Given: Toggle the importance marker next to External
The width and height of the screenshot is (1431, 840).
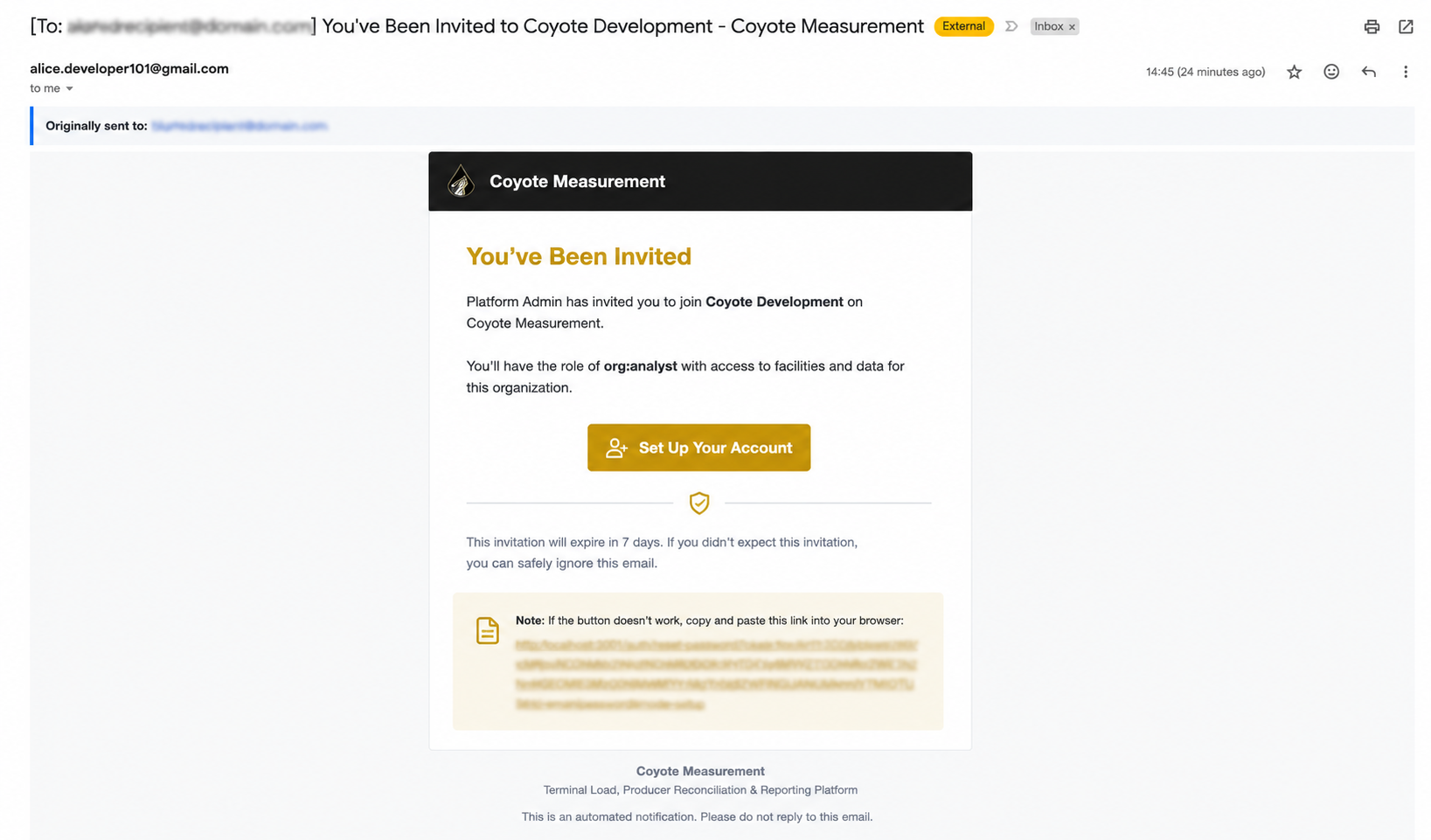Looking at the screenshot, I should (x=1011, y=26).
